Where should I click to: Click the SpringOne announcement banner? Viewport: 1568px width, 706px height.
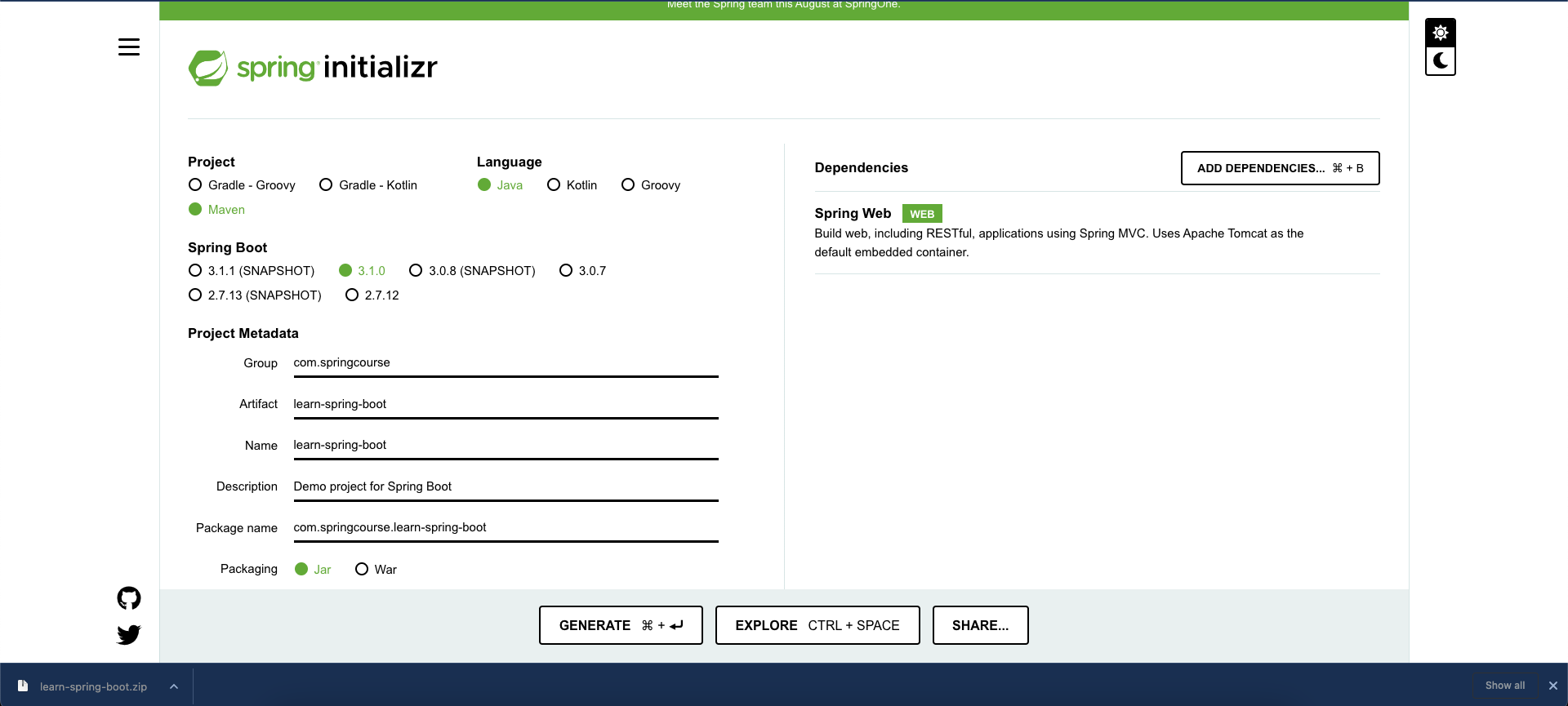coord(784,8)
